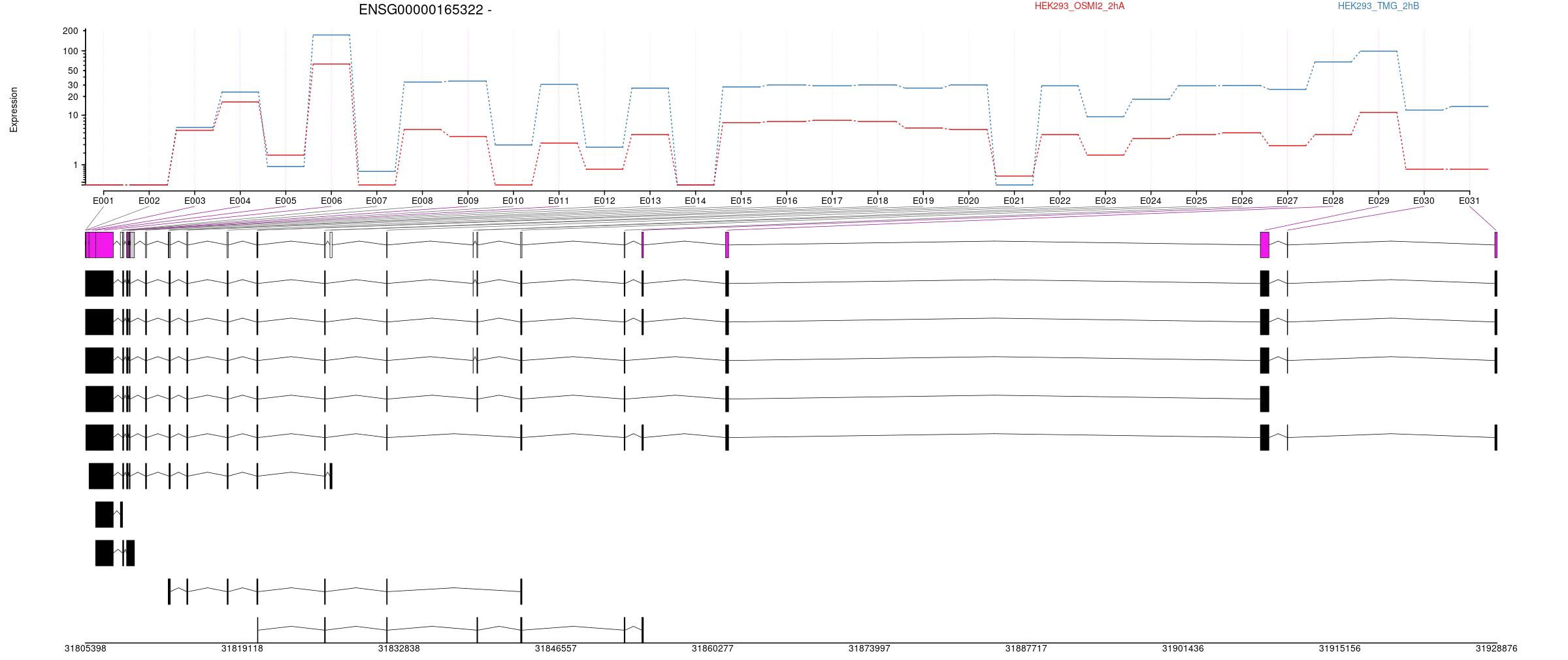
Task: Click genomic coordinate 31901436
Action: (x=1183, y=648)
